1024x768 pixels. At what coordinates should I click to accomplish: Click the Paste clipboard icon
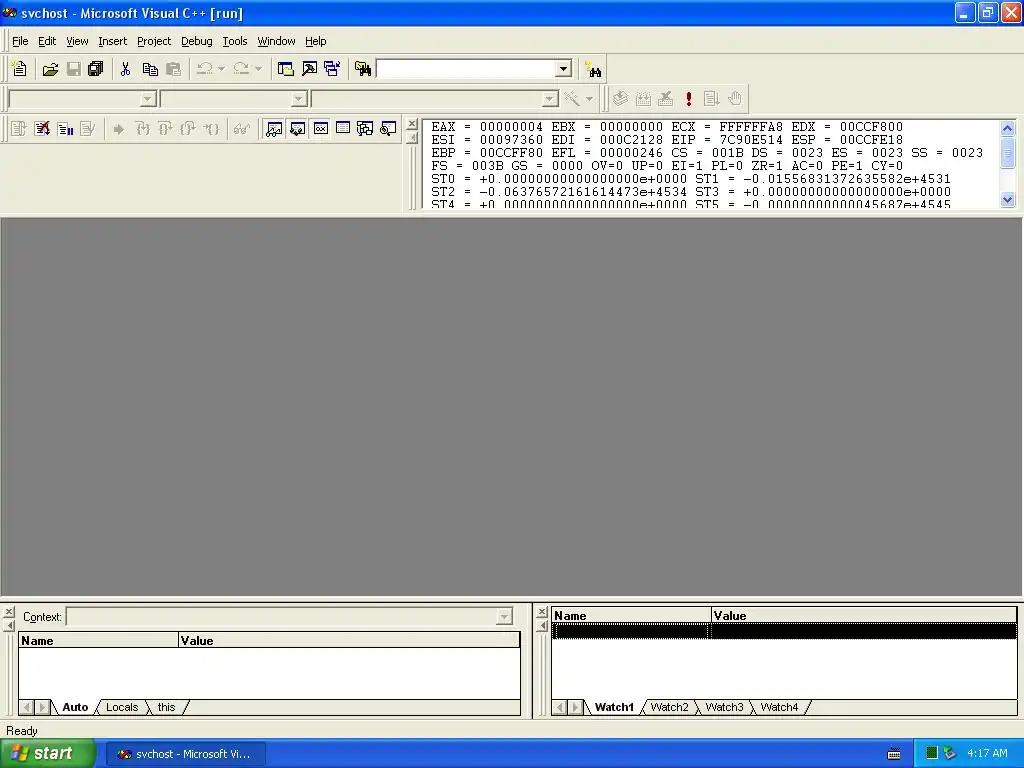pos(173,69)
